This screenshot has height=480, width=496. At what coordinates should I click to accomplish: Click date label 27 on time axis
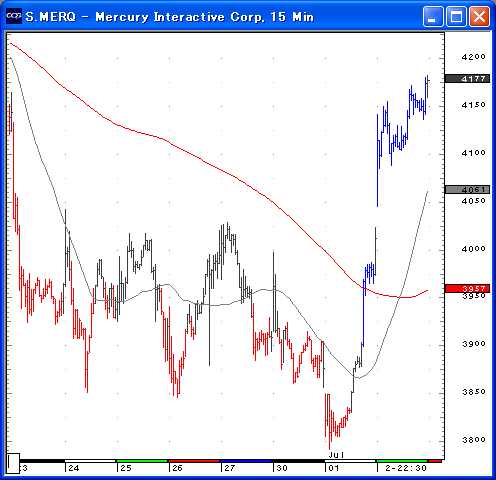tap(230, 468)
